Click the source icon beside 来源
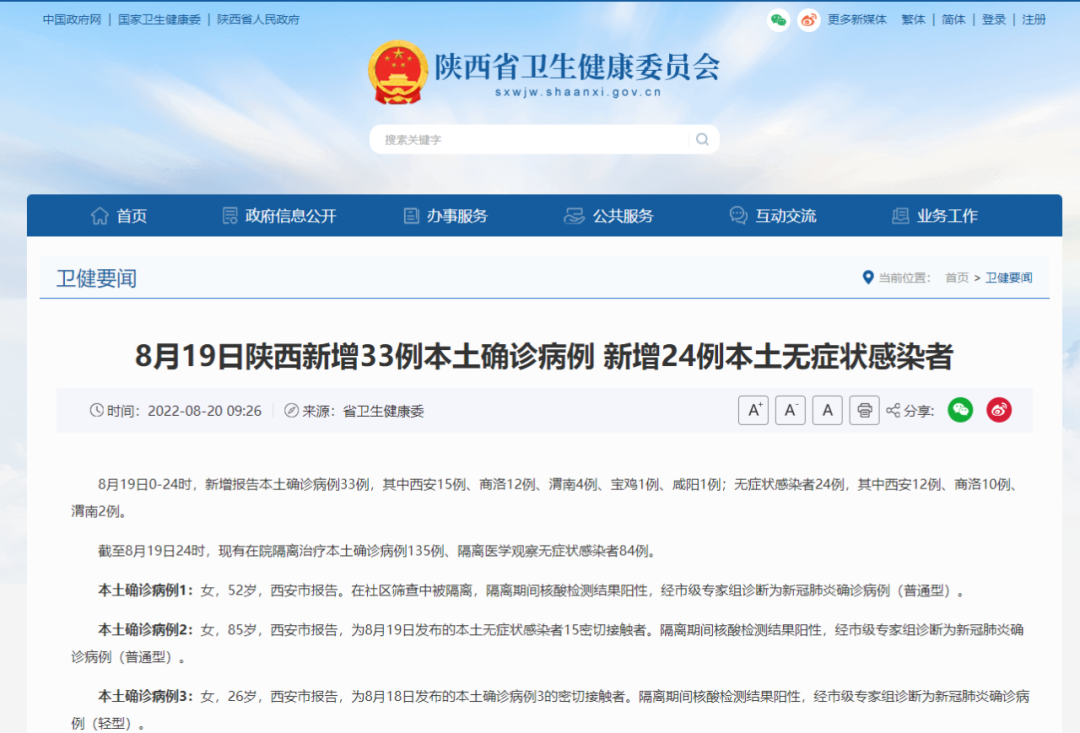This screenshot has height=733, width=1080. (291, 410)
